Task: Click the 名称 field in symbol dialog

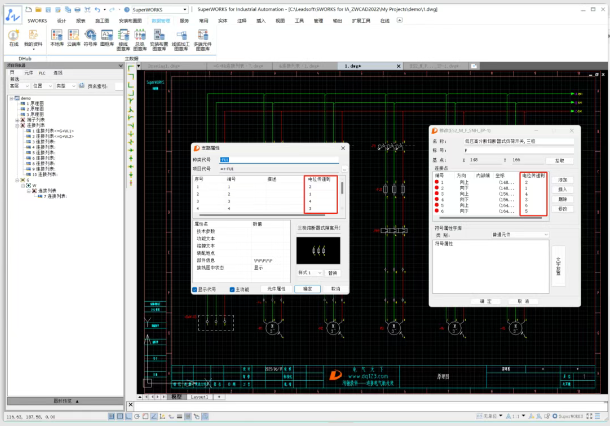Action: [518, 141]
